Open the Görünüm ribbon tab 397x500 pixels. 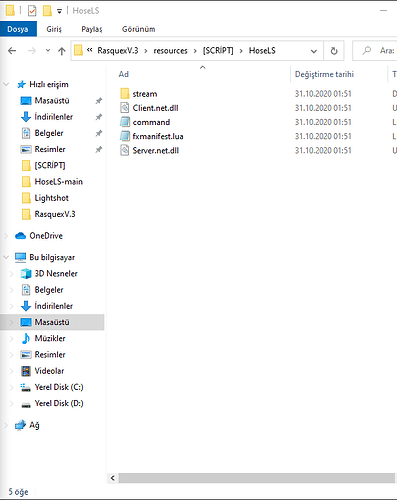pyautogui.click(x=138, y=29)
